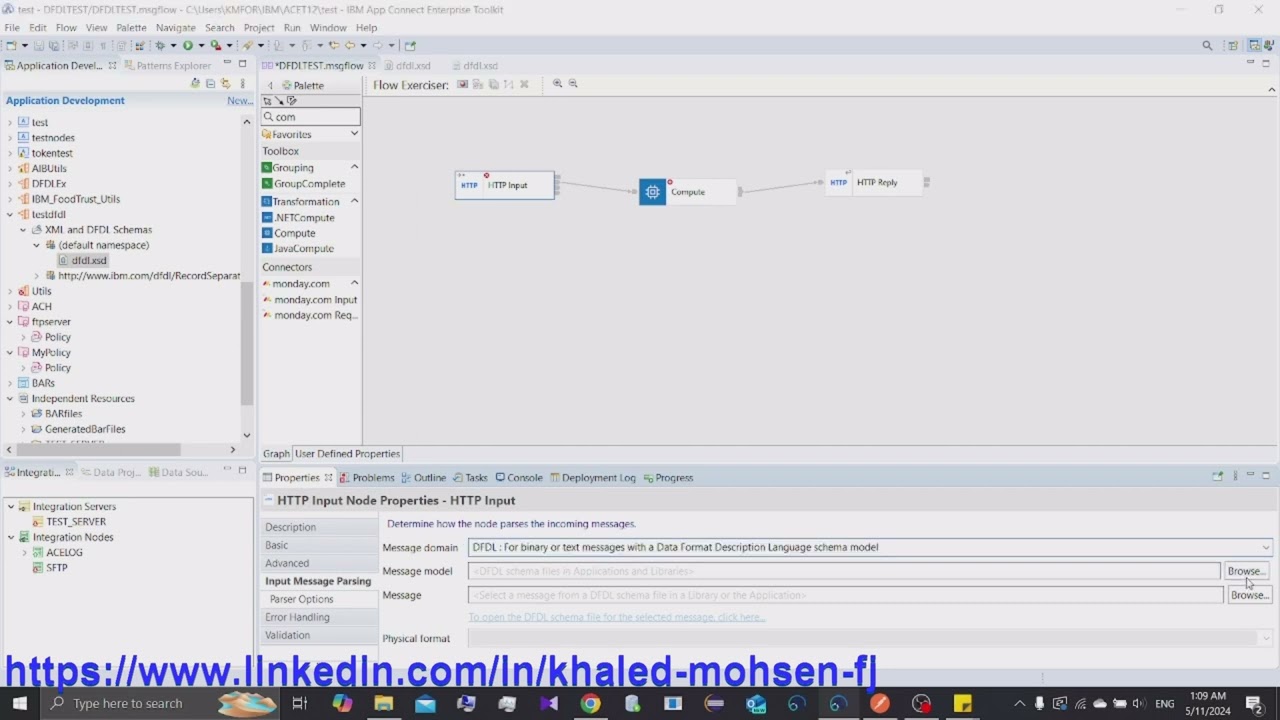The width and height of the screenshot is (1280, 720).
Task: Click the navigator horizontal scrollbar
Action: click(x=98, y=450)
